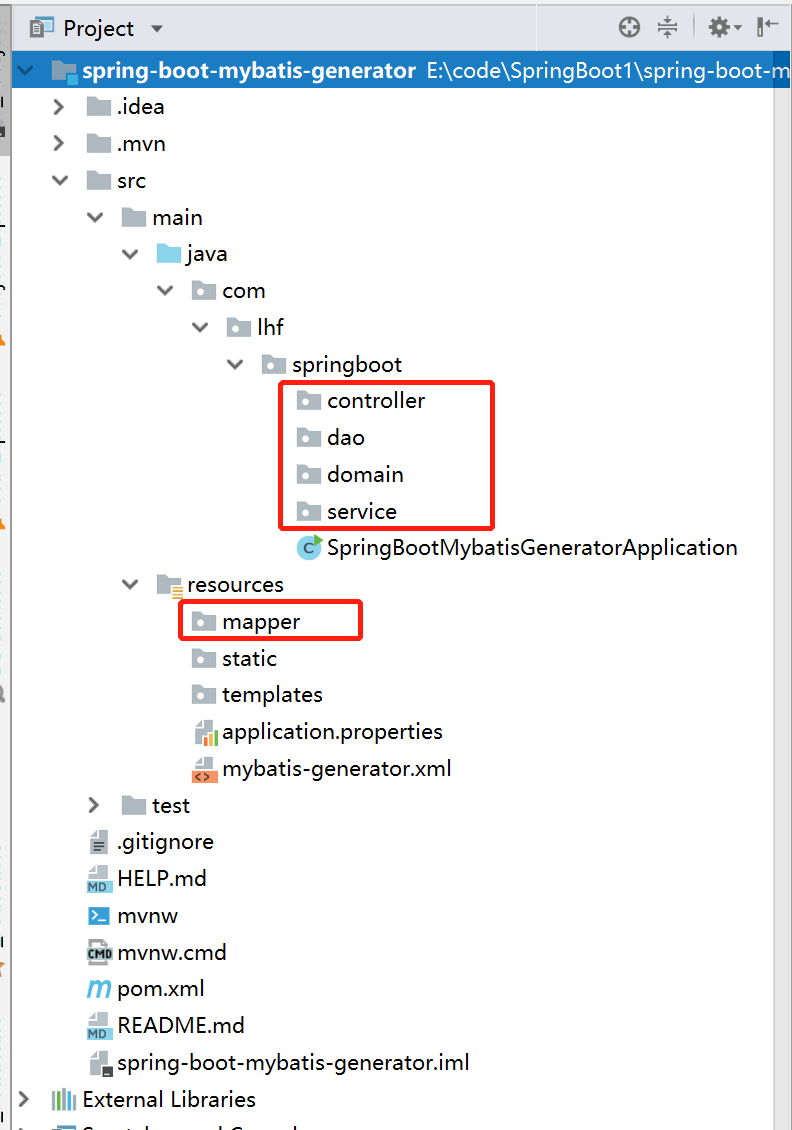This screenshot has width=792, height=1130.
Task: Click the spring-boot-mybatis-generator.iml file icon
Action: tap(100, 1063)
